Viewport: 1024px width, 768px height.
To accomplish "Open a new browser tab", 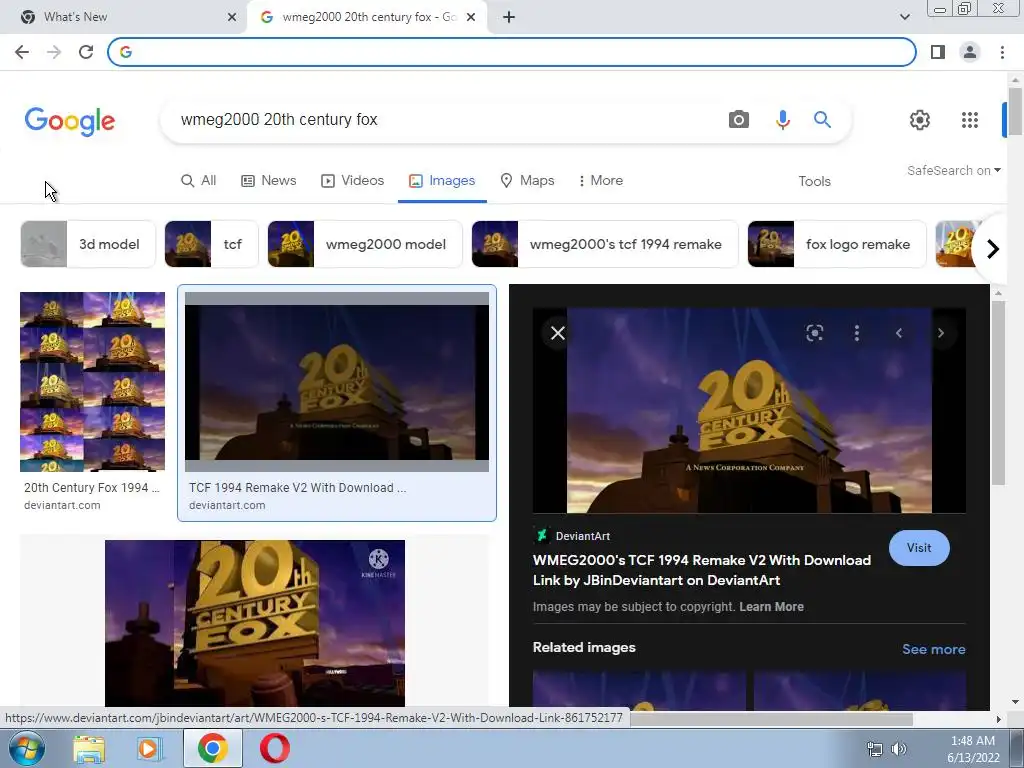I will (509, 17).
